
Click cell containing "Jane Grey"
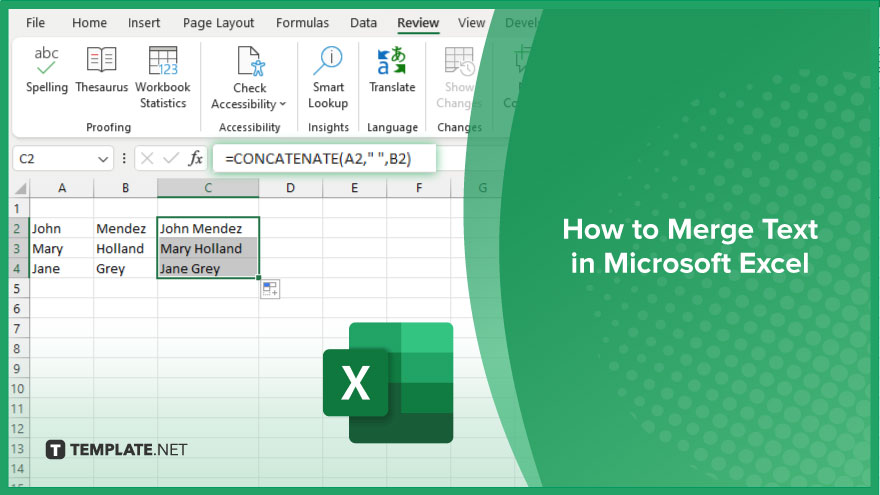point(208,269)
